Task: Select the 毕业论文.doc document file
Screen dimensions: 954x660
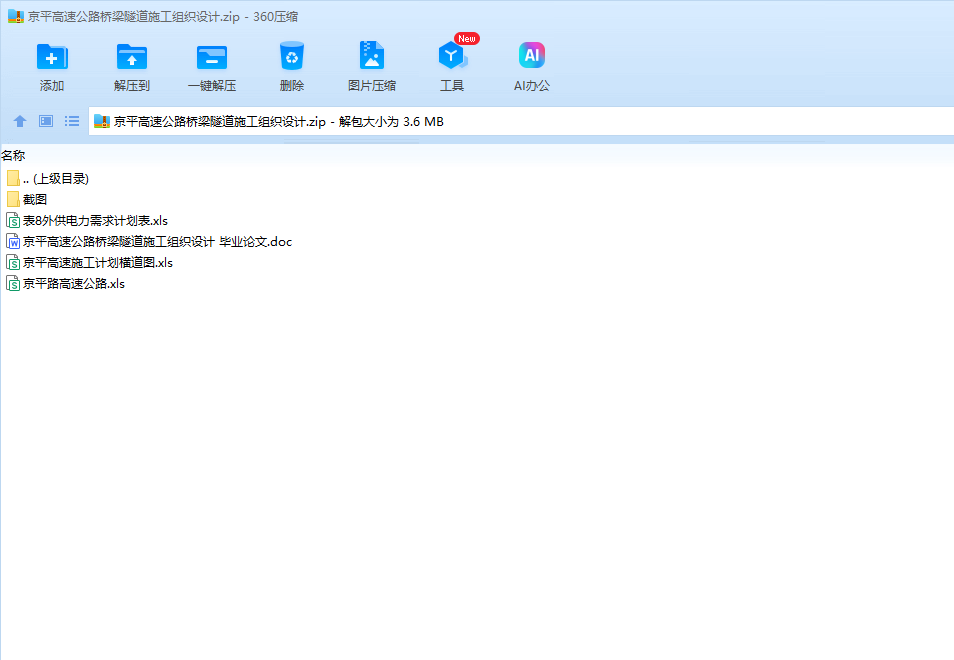Action: click(149, 241)
